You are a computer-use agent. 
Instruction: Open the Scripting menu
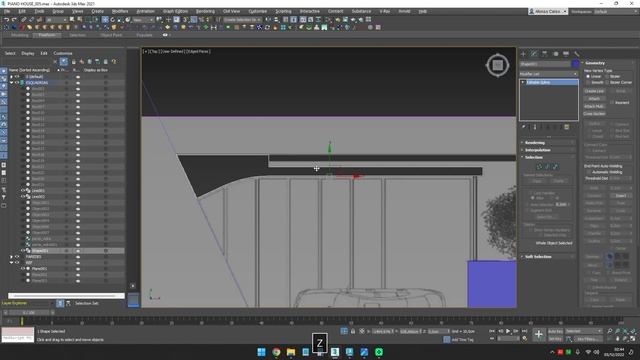[x=283, y=11]
